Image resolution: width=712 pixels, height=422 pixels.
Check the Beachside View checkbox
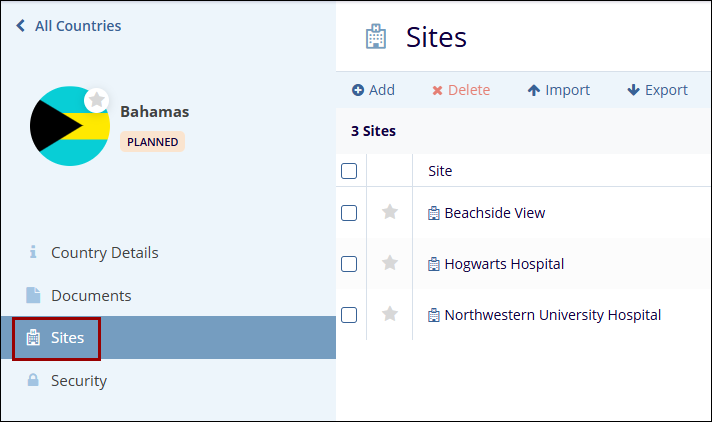(x=349, y=213)
